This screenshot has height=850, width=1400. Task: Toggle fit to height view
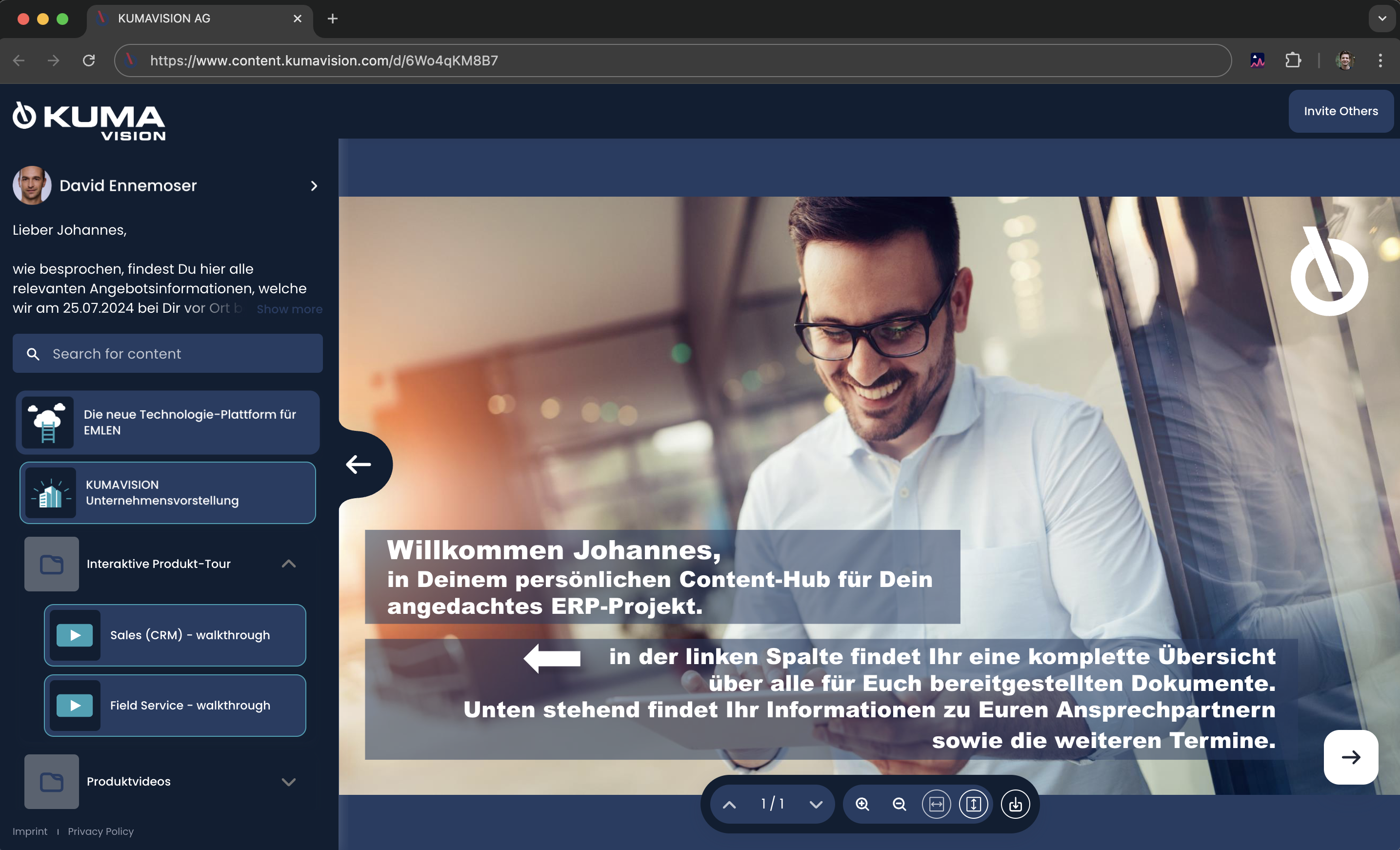click(x=973, y=804)
